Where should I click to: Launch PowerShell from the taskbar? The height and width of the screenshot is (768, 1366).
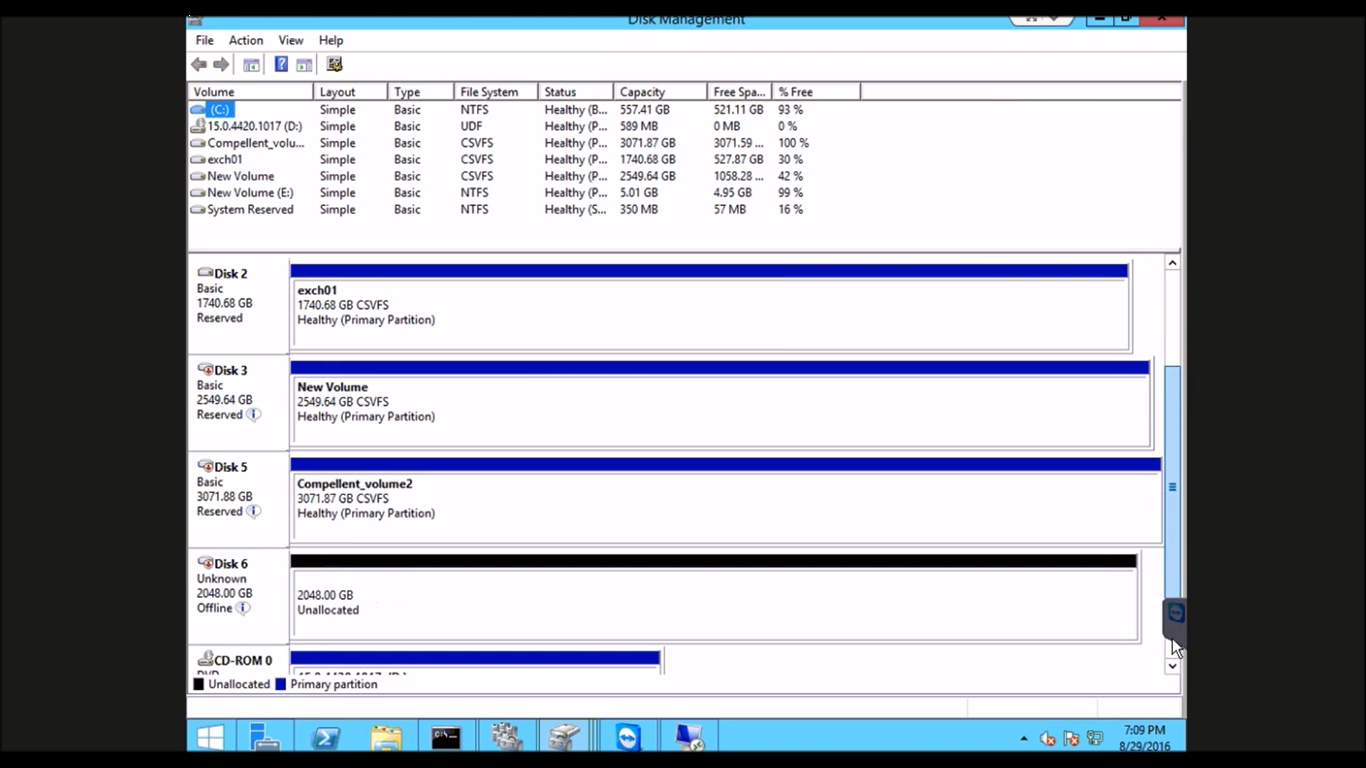[x=325, y=737]
